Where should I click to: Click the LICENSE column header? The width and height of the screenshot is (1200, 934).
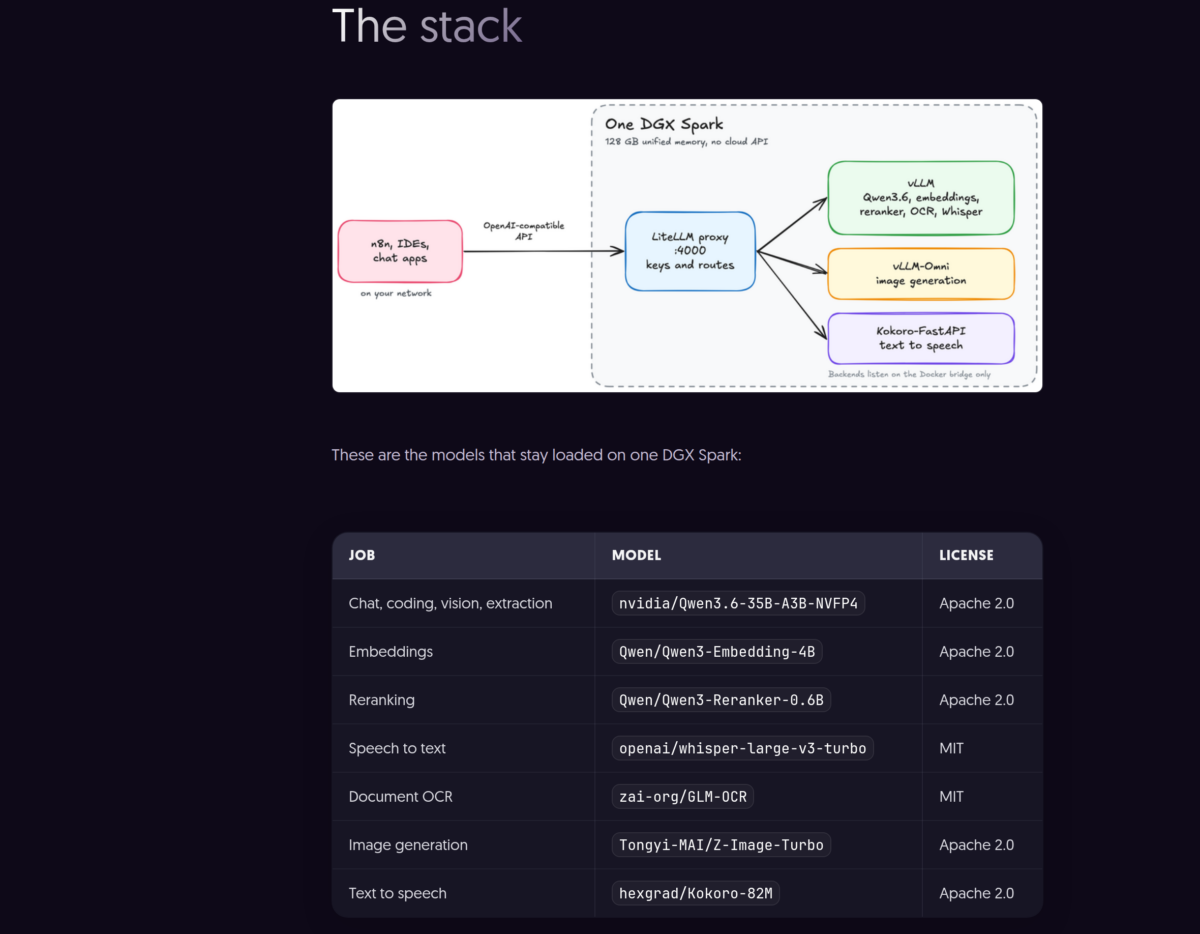tap(966, 555)
